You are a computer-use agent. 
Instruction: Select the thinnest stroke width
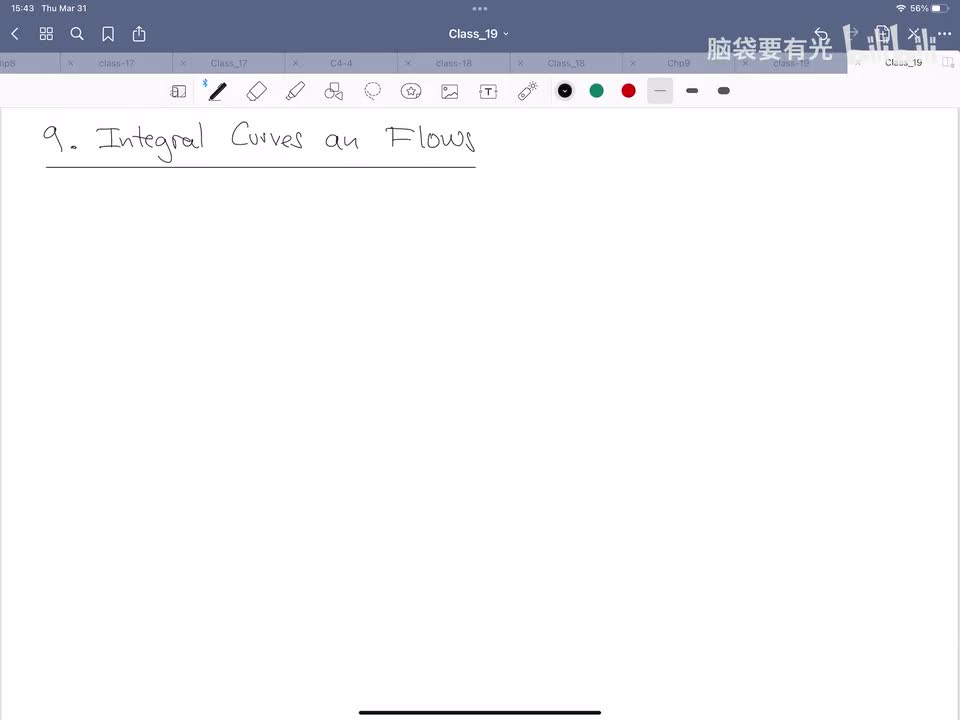(x=660, y=91)
